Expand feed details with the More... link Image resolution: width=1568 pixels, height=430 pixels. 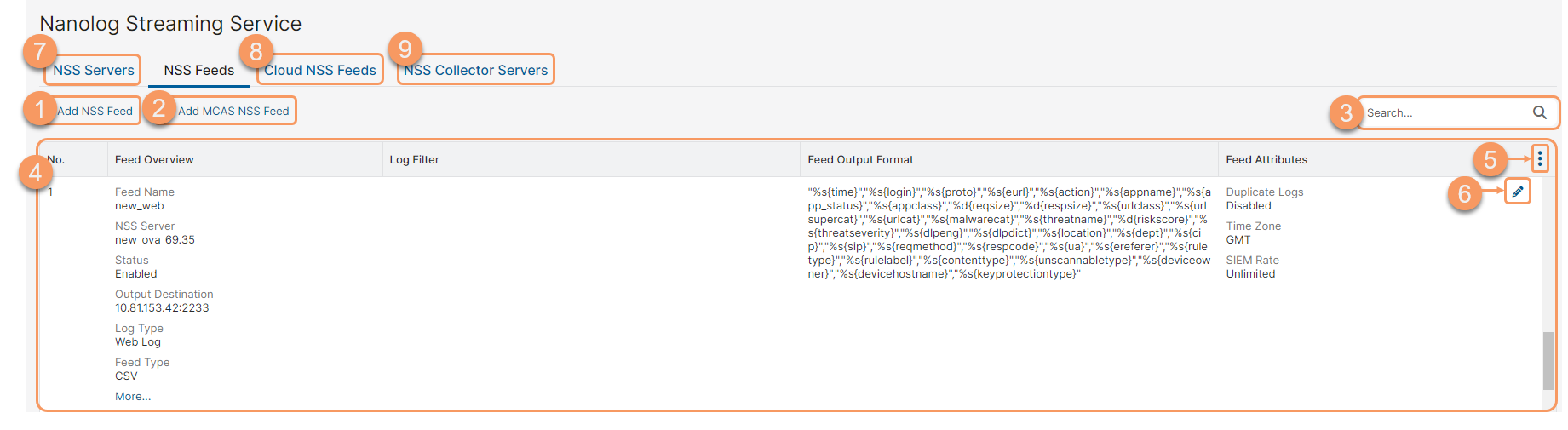coord(133,396)
